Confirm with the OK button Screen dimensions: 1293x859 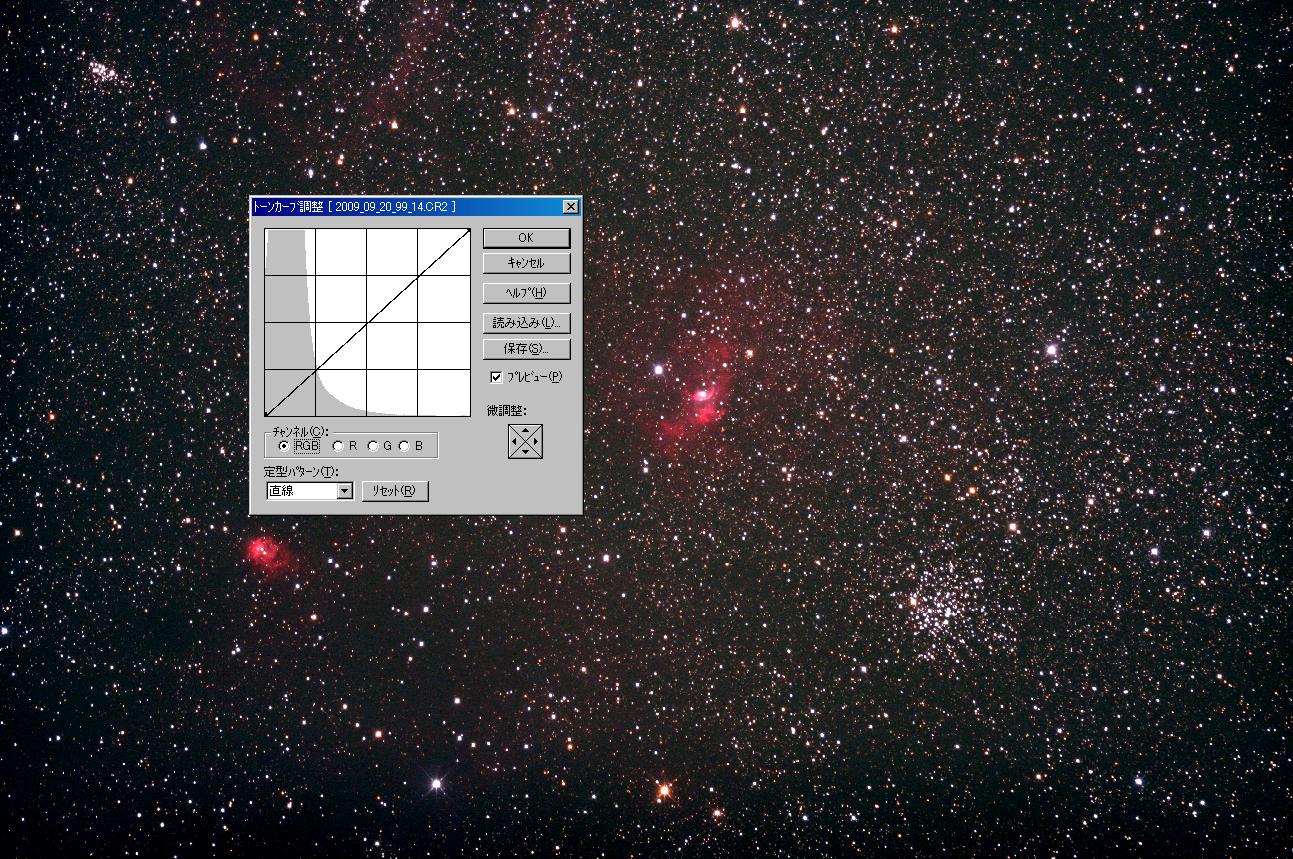[526, 238]
